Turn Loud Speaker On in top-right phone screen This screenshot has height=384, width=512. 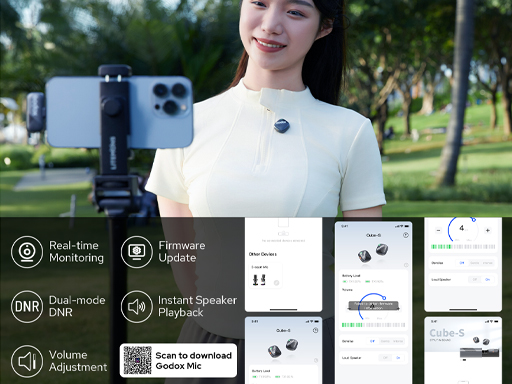(x=488, y=280)
